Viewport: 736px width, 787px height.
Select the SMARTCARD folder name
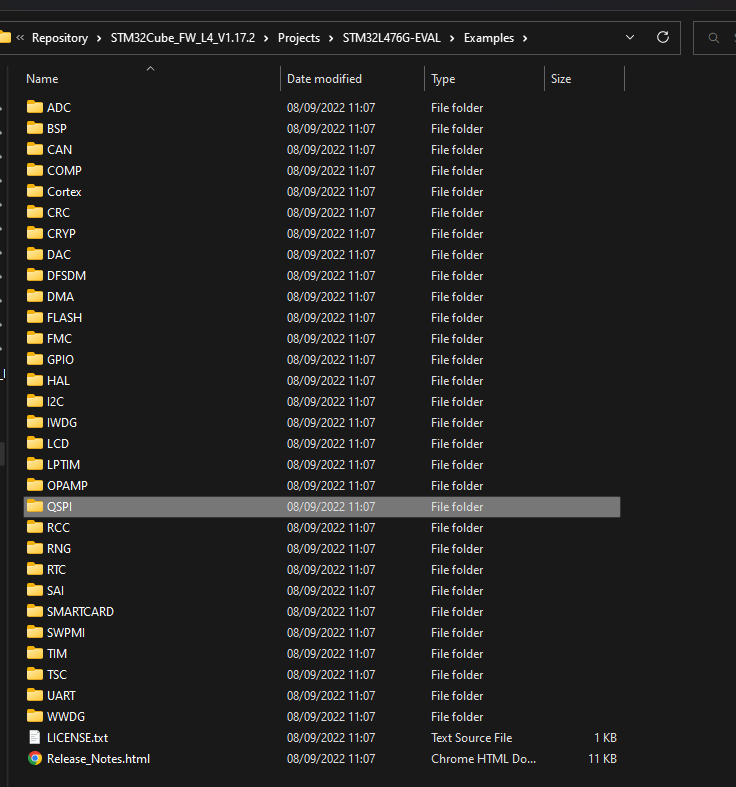[x=80, y=612]
